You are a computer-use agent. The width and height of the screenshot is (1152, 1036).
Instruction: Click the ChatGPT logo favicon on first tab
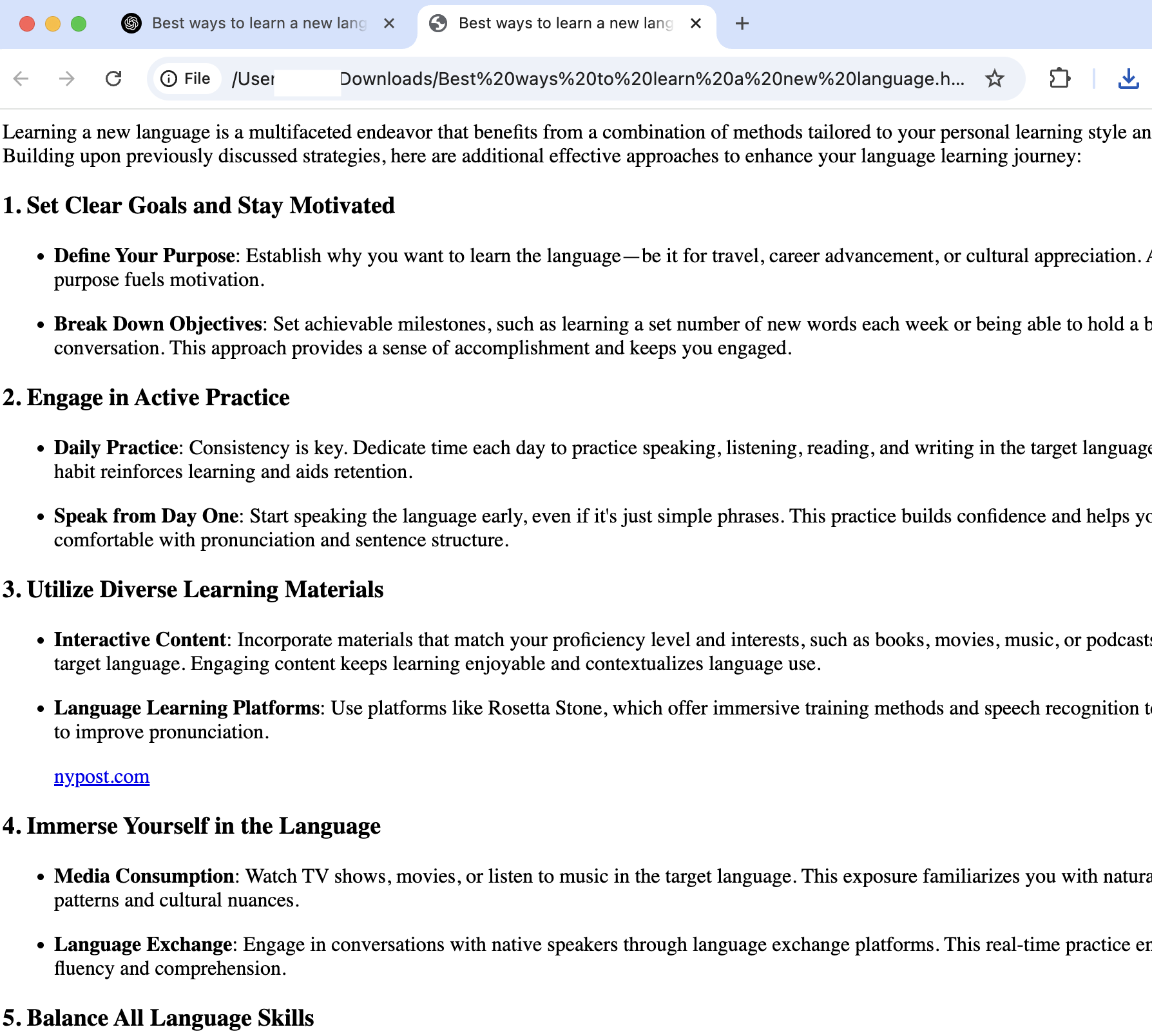click(131, 23)
